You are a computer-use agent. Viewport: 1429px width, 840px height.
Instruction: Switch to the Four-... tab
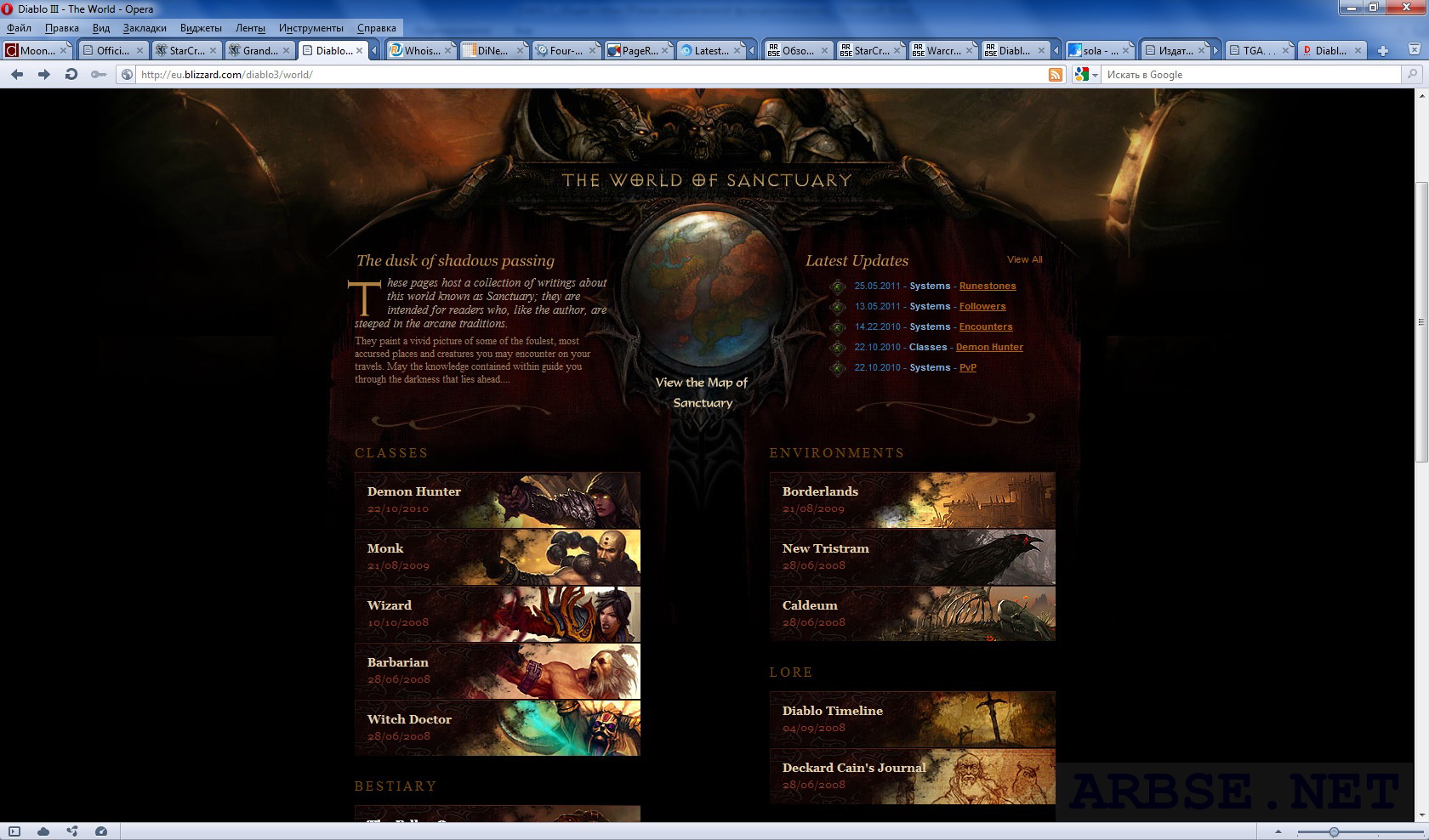566,51
